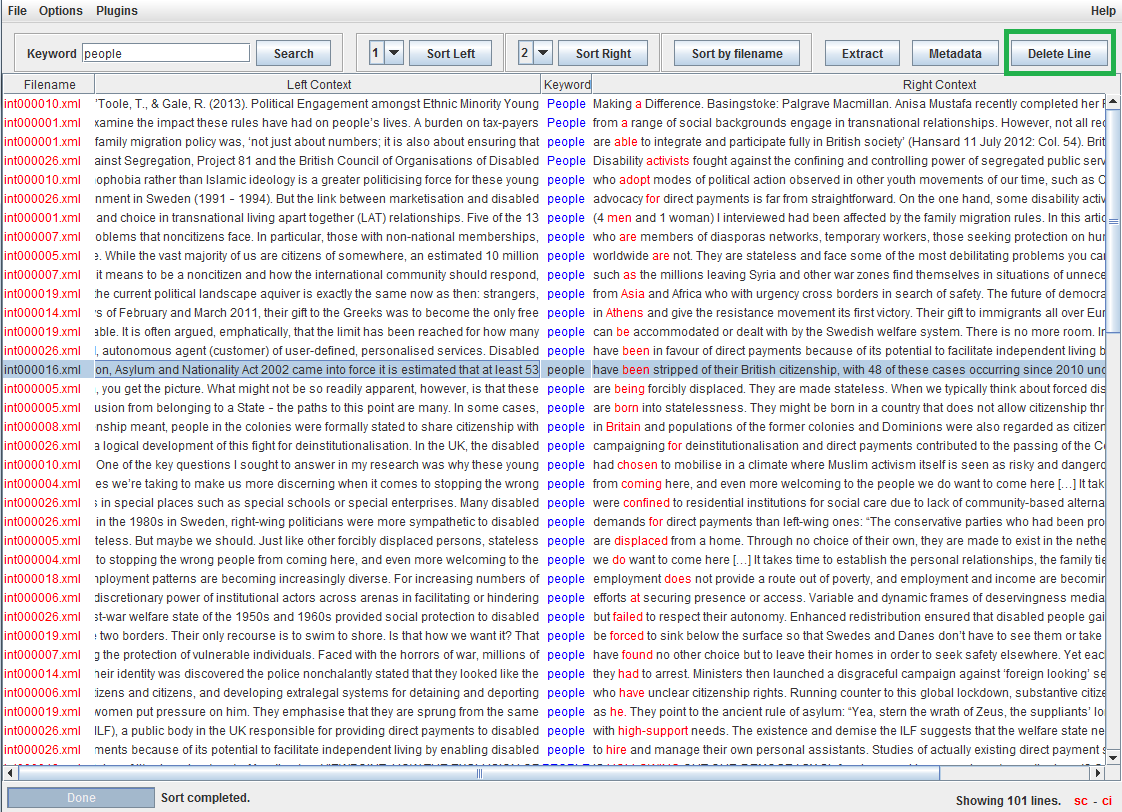The width and height of the screenshot is (1122, 812).
Task: Click the 'Sort completed.' status message
Action: click(205, 798)
